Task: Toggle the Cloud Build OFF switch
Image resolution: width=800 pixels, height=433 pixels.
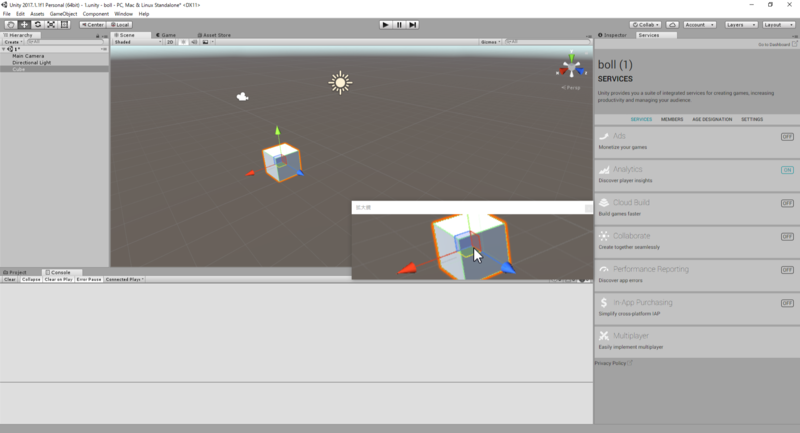Action: [787, 203]
